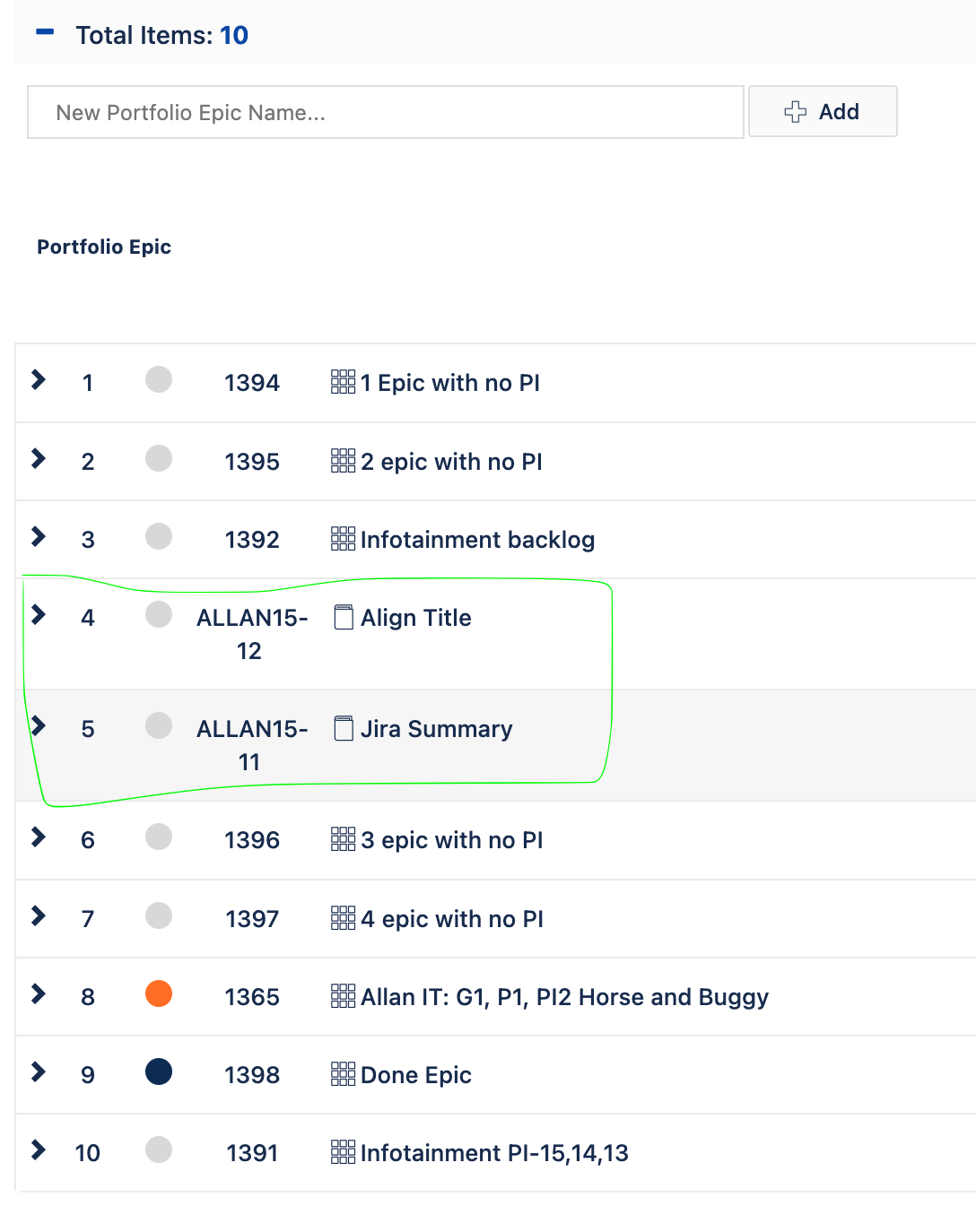
Task: Click the document icon next to Align Title
Action: tap(342, 618)
